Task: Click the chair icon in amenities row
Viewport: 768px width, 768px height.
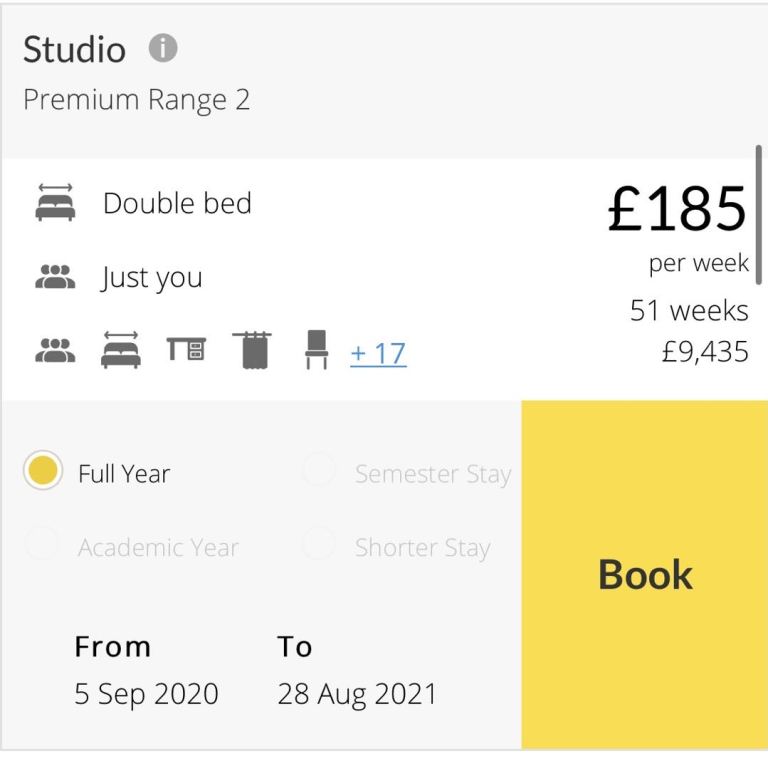Action: (316, 350)
